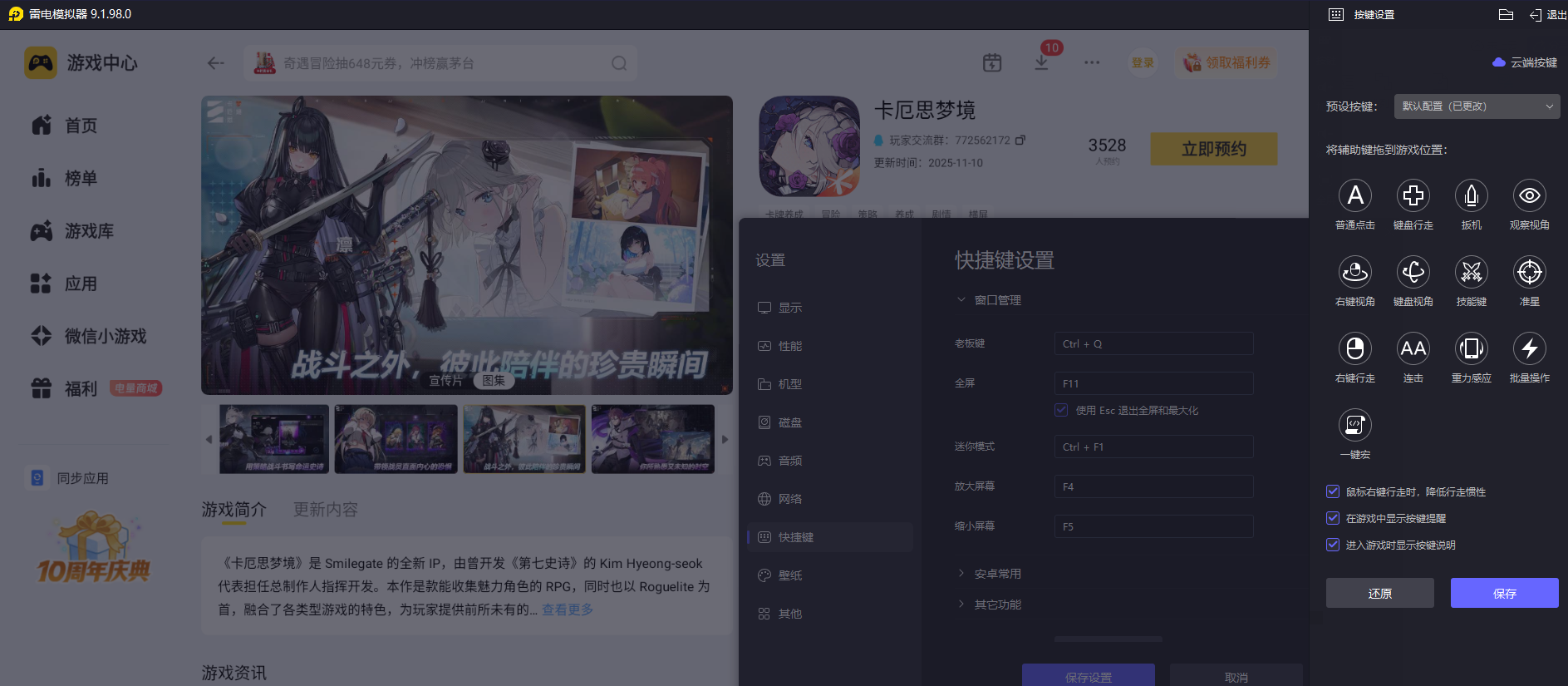1568x686 pixels.
Task: Open the 预设按键 preset dropdown
Action: click(x=1477, y=106)
